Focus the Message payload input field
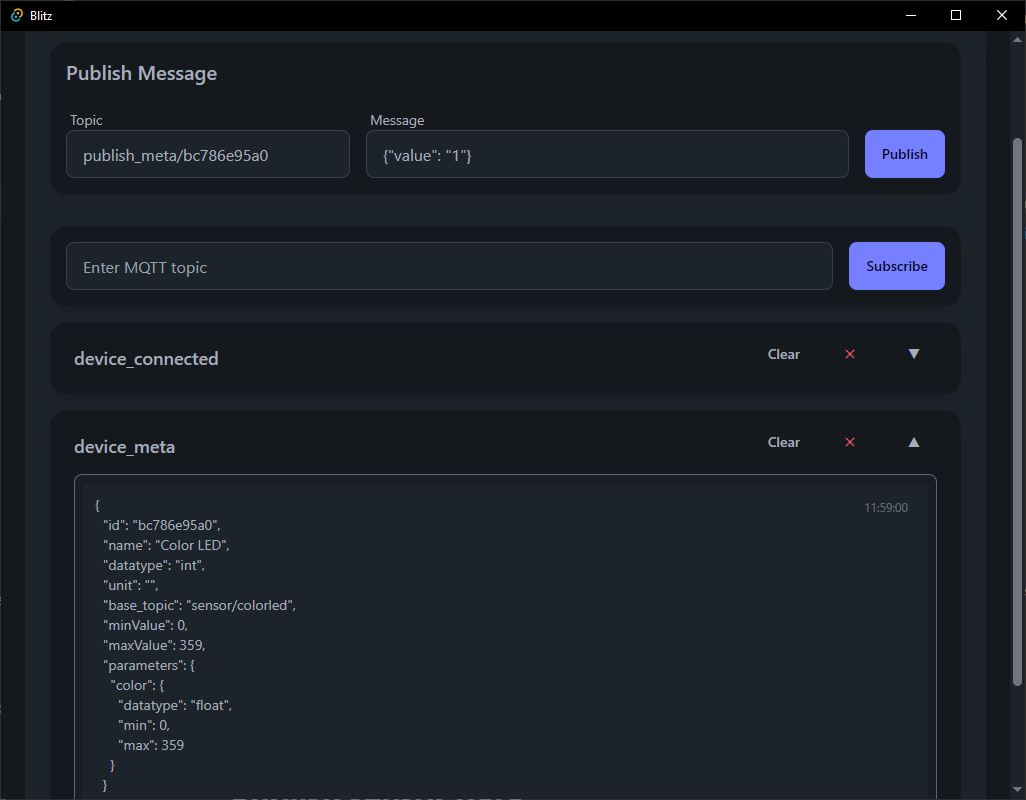This screenshot has height=800, width=1026. [607, 154]
